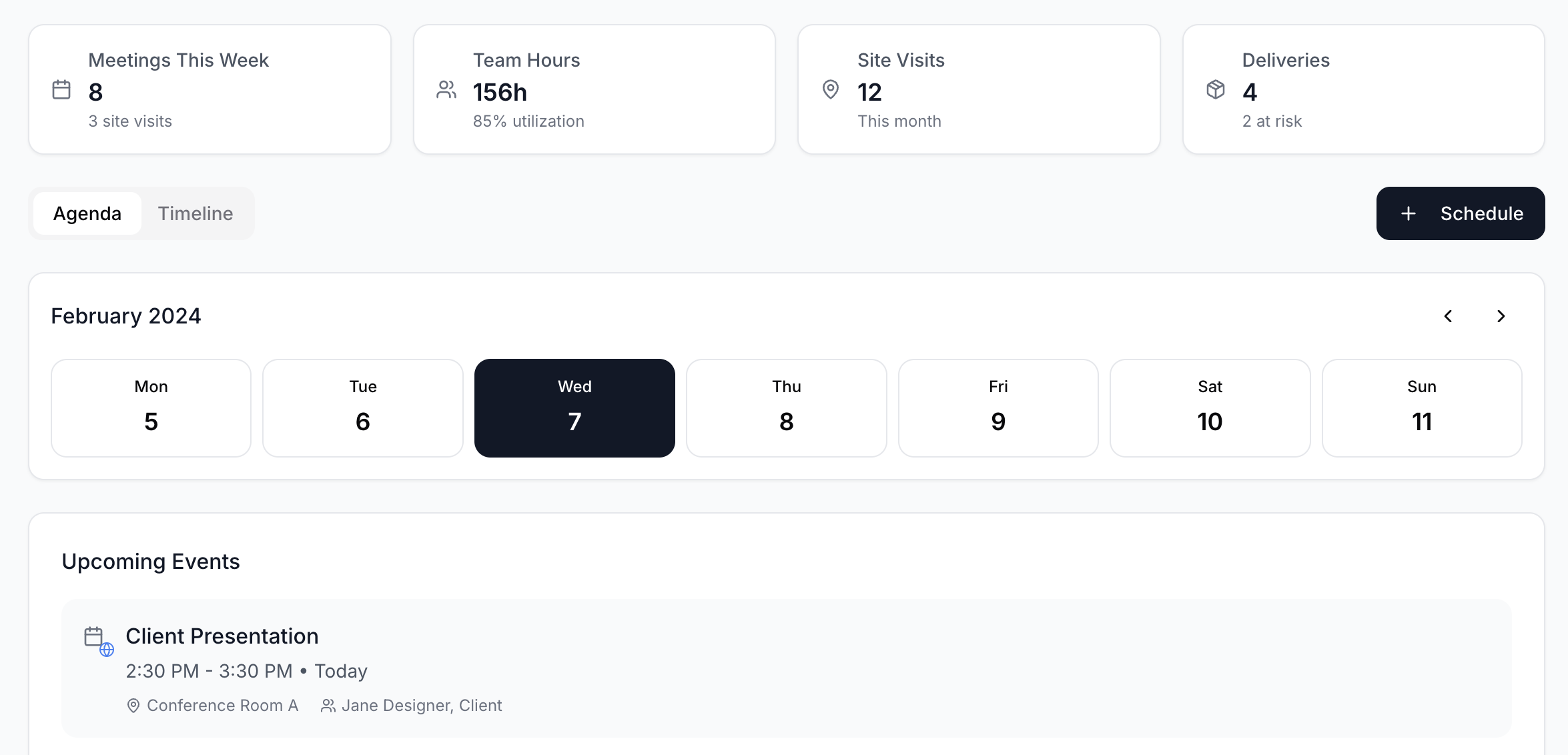Image resolution: width=1568 pixels, height=755 pixels.
Task: Switch to the Agenda view
Action: pos(87,213)
